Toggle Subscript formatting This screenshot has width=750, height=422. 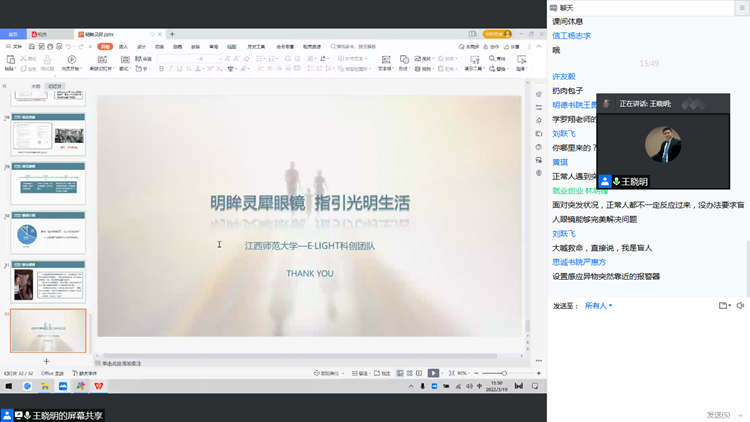pos(219,69)
